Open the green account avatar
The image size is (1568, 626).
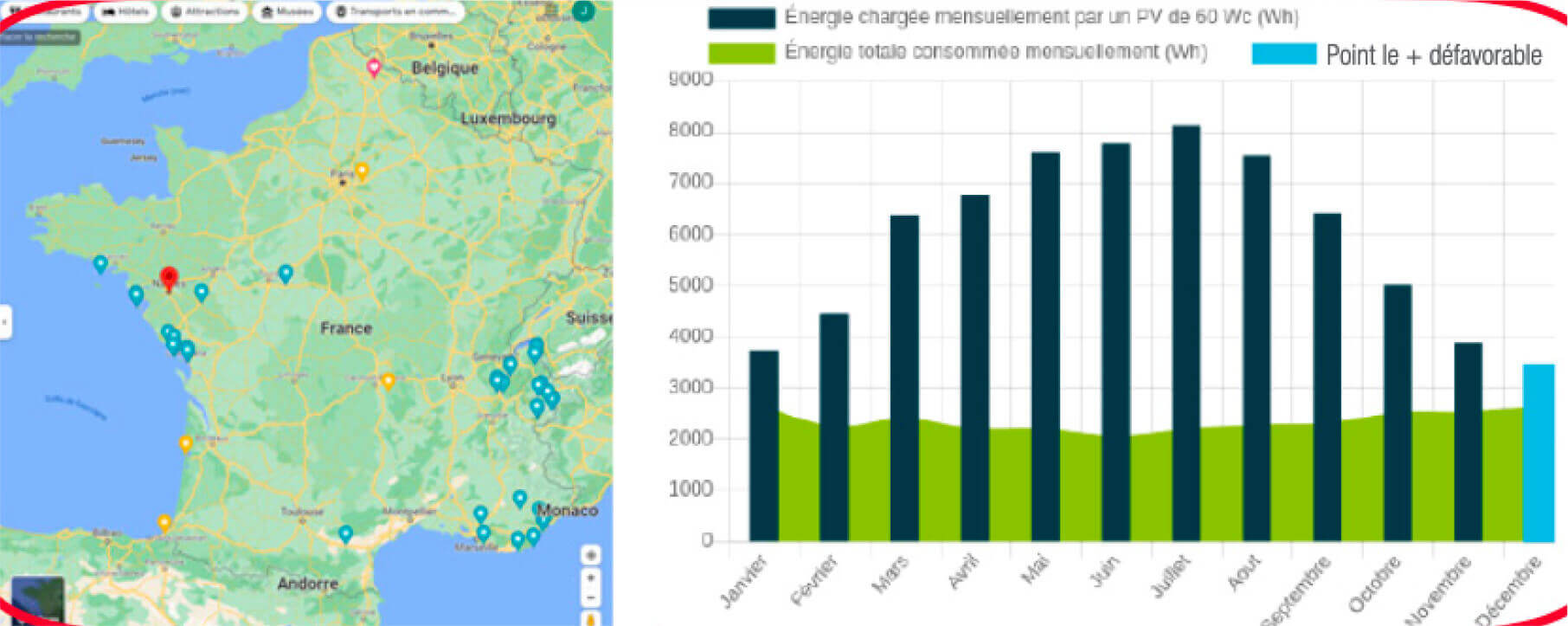click(584, 10)
